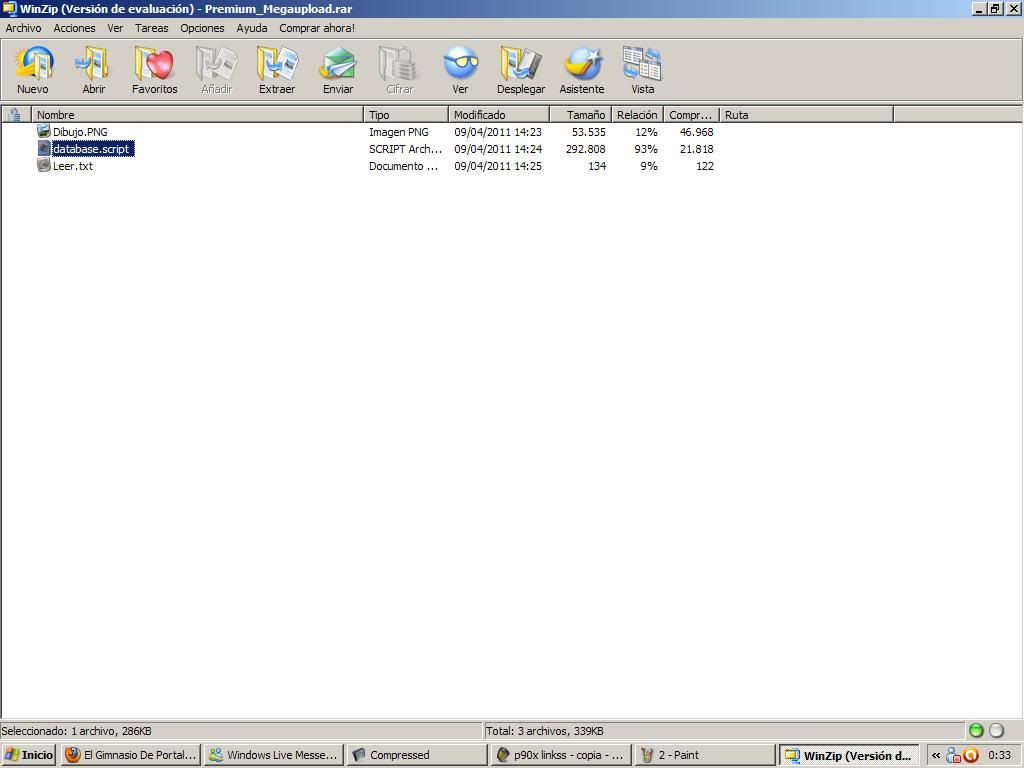
Task: Expand hidden tray icons chevron
Action: (x=936, y=756)
